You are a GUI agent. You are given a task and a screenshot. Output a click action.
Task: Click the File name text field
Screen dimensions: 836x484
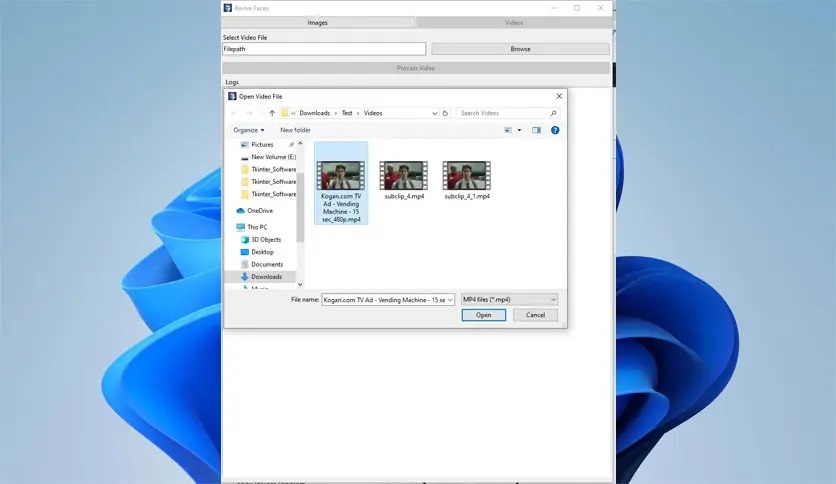point(384,300)
